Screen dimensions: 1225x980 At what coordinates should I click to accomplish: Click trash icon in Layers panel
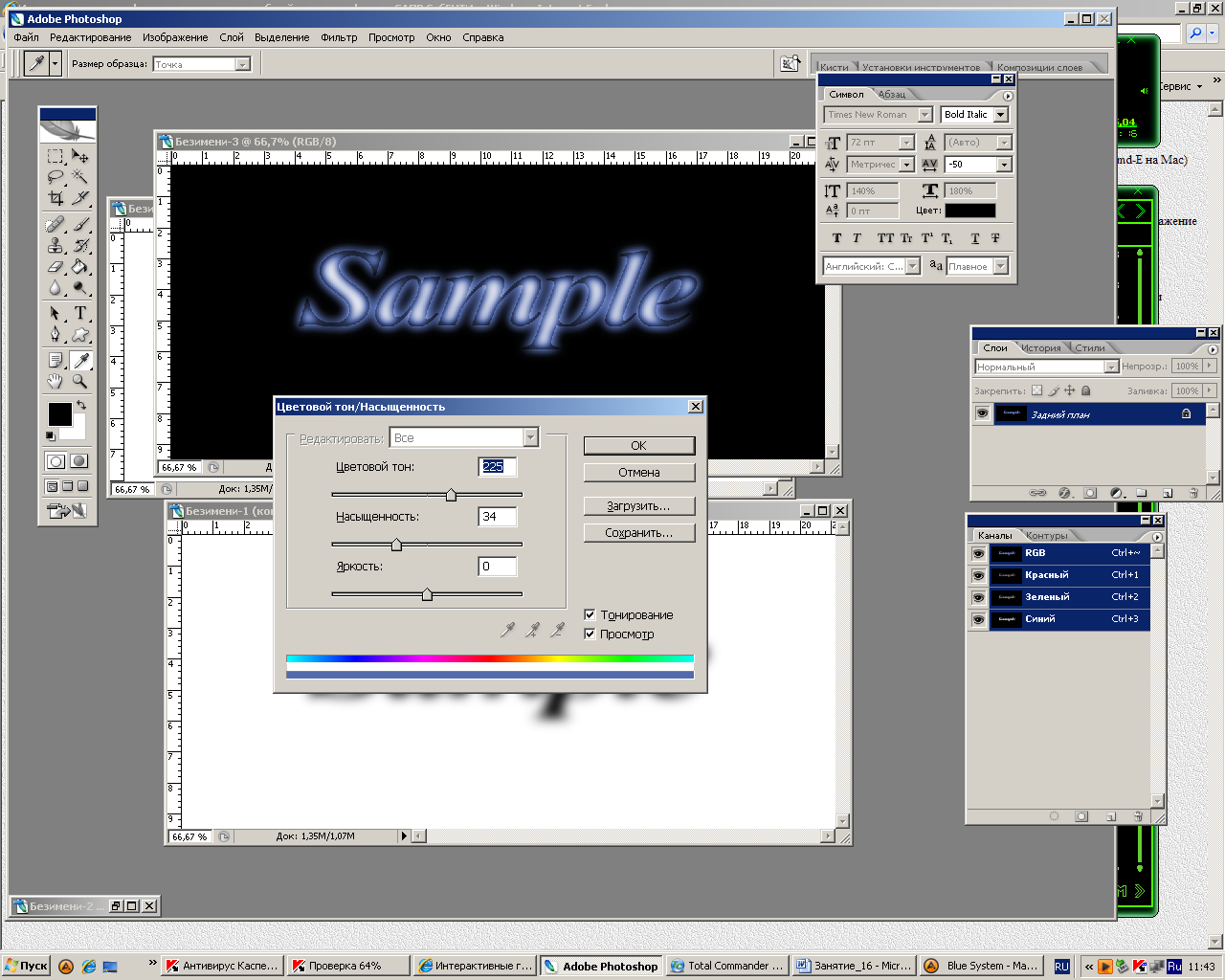click(x=1193, y=493)
